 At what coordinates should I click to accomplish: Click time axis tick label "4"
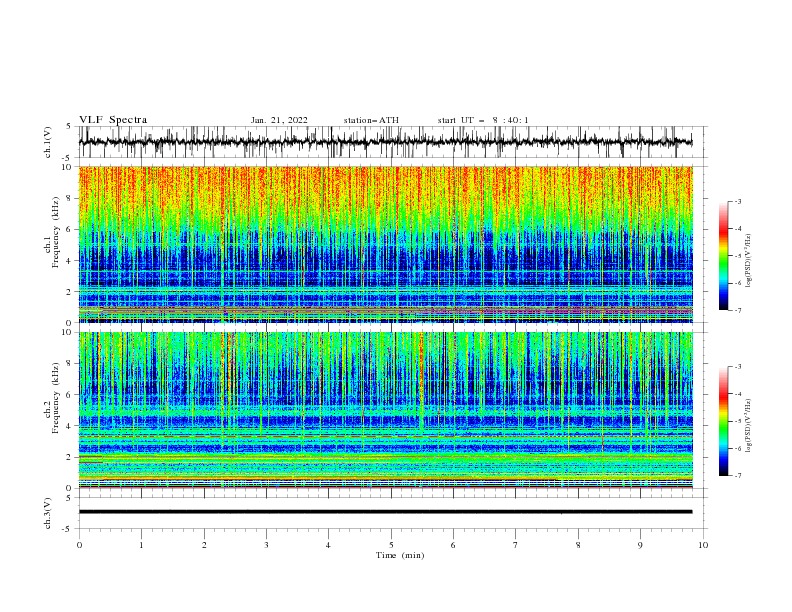coord(328,545)
